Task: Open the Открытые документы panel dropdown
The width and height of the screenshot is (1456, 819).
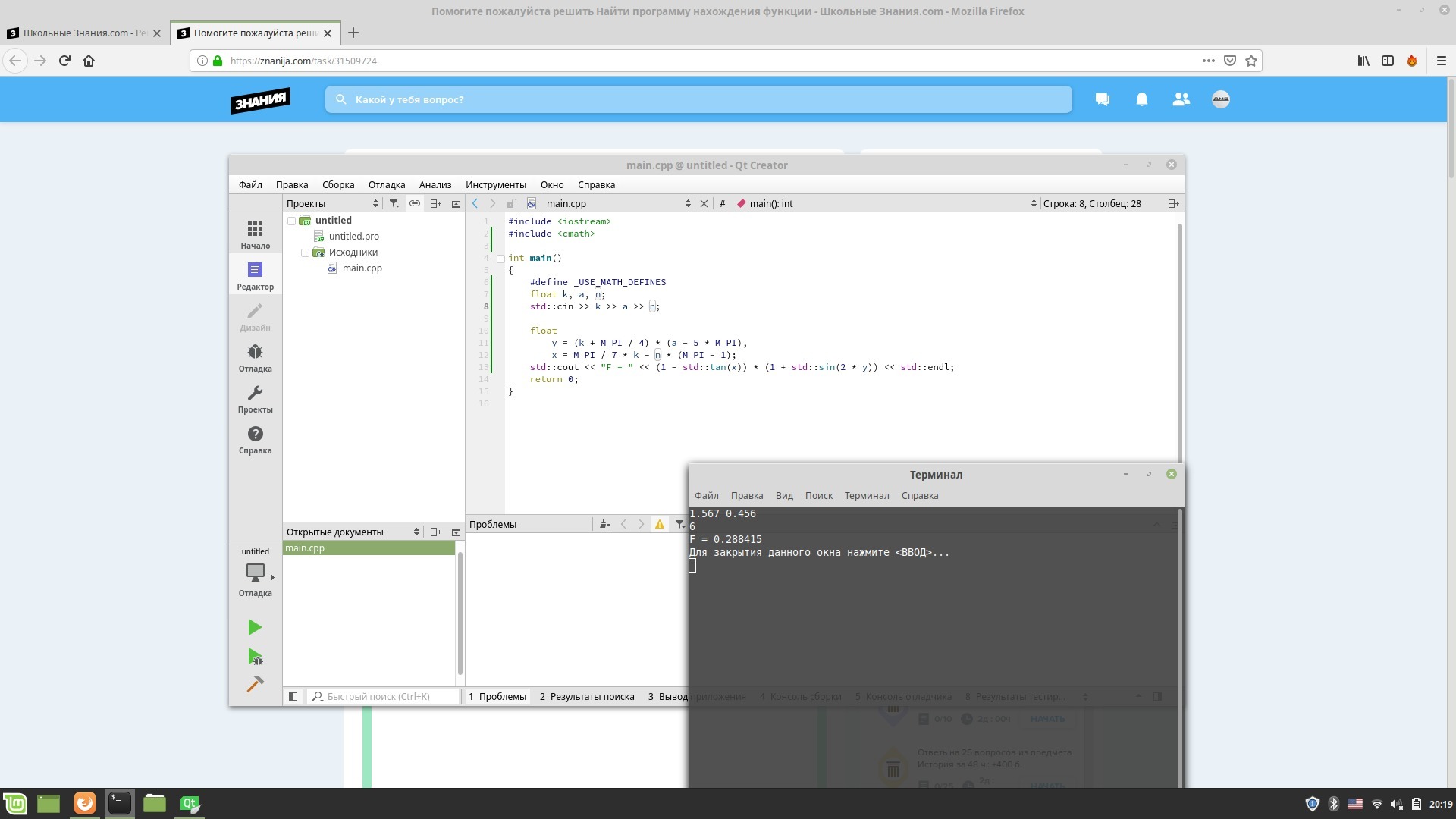Action: pos(416,532)
